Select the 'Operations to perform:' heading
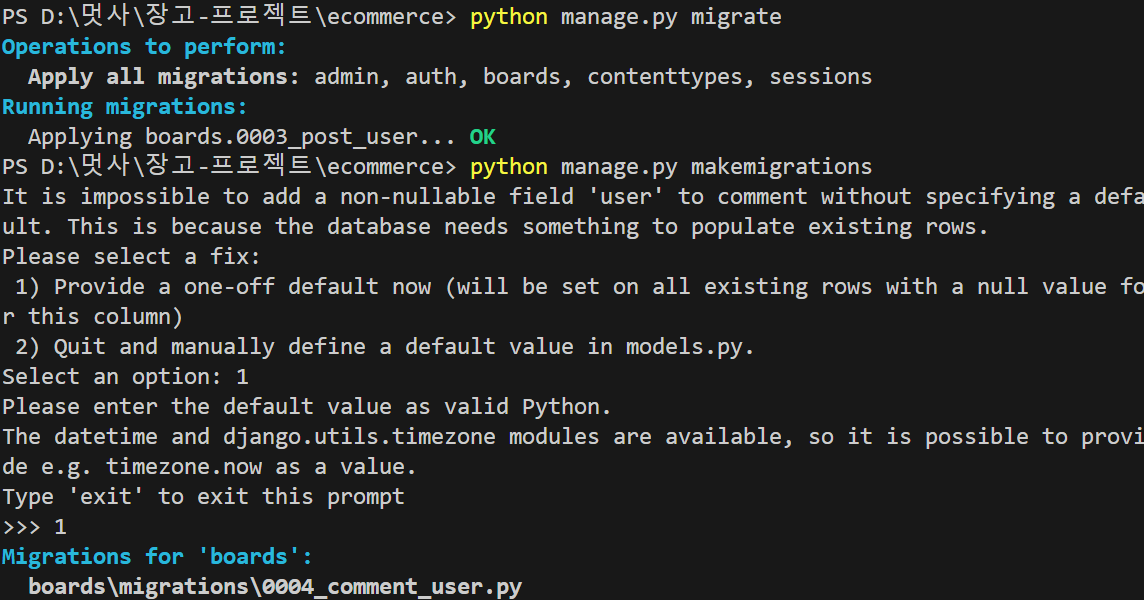 pos(144,47)
